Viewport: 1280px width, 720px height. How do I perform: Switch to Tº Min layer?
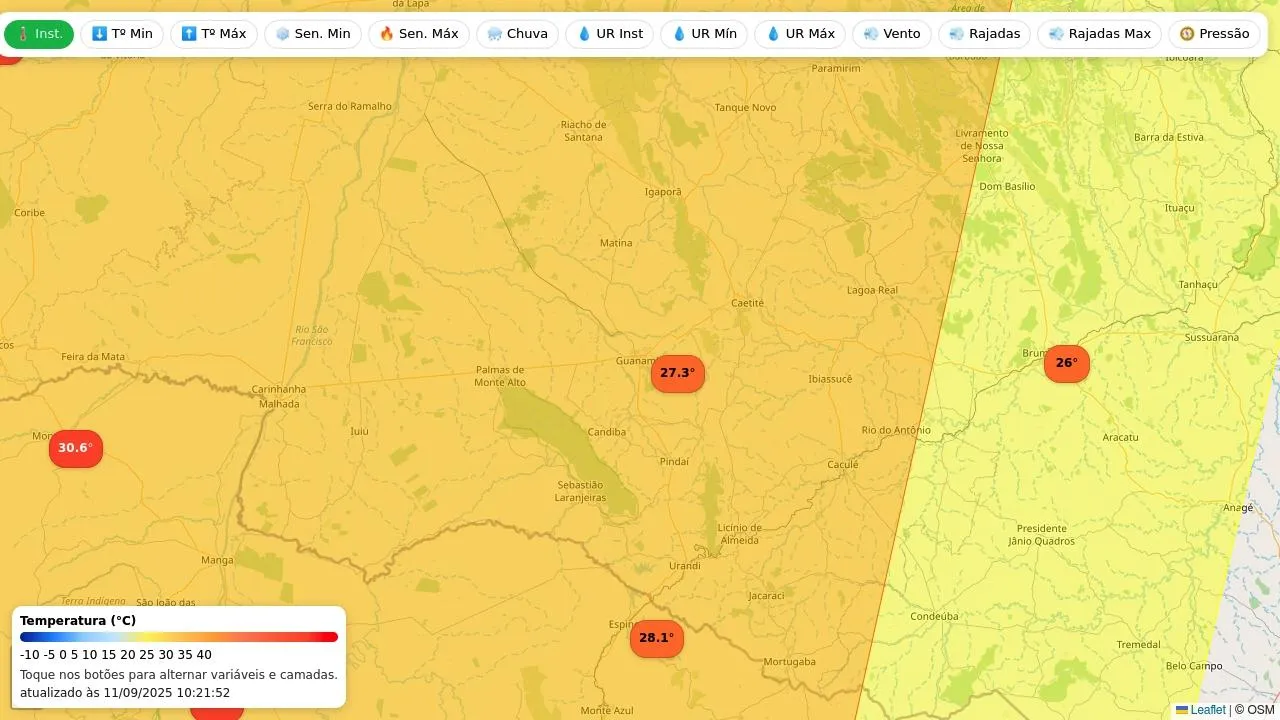click(x=121, y=34)
